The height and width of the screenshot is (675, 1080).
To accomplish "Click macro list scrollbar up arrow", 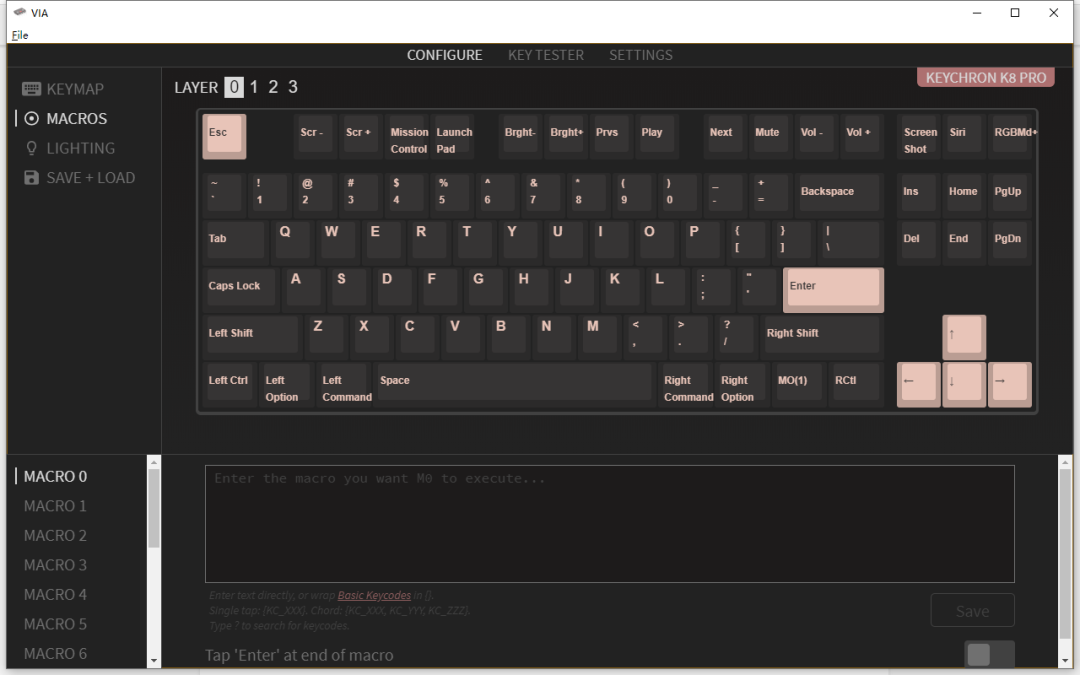I will (x=154, y=461).
